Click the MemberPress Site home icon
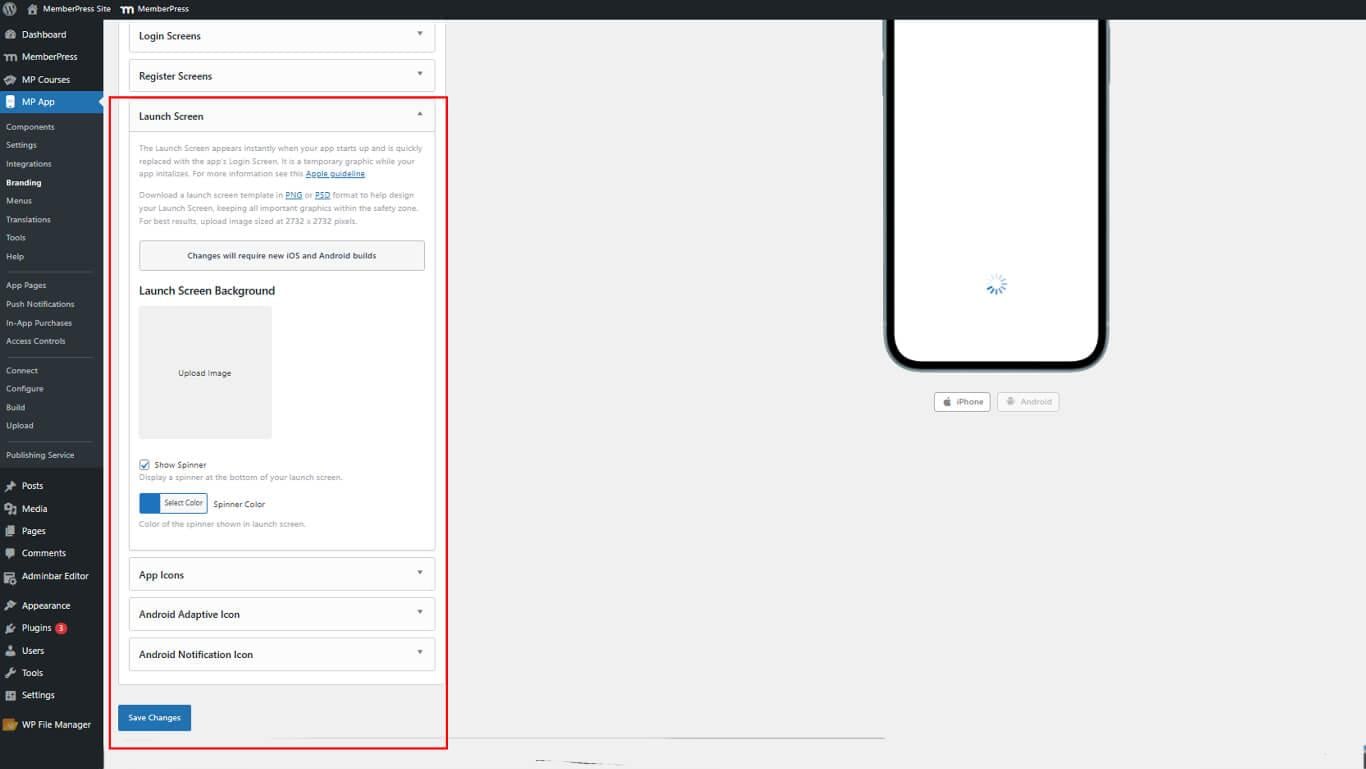Screen dimensions: 1366x769 (32, 9)
